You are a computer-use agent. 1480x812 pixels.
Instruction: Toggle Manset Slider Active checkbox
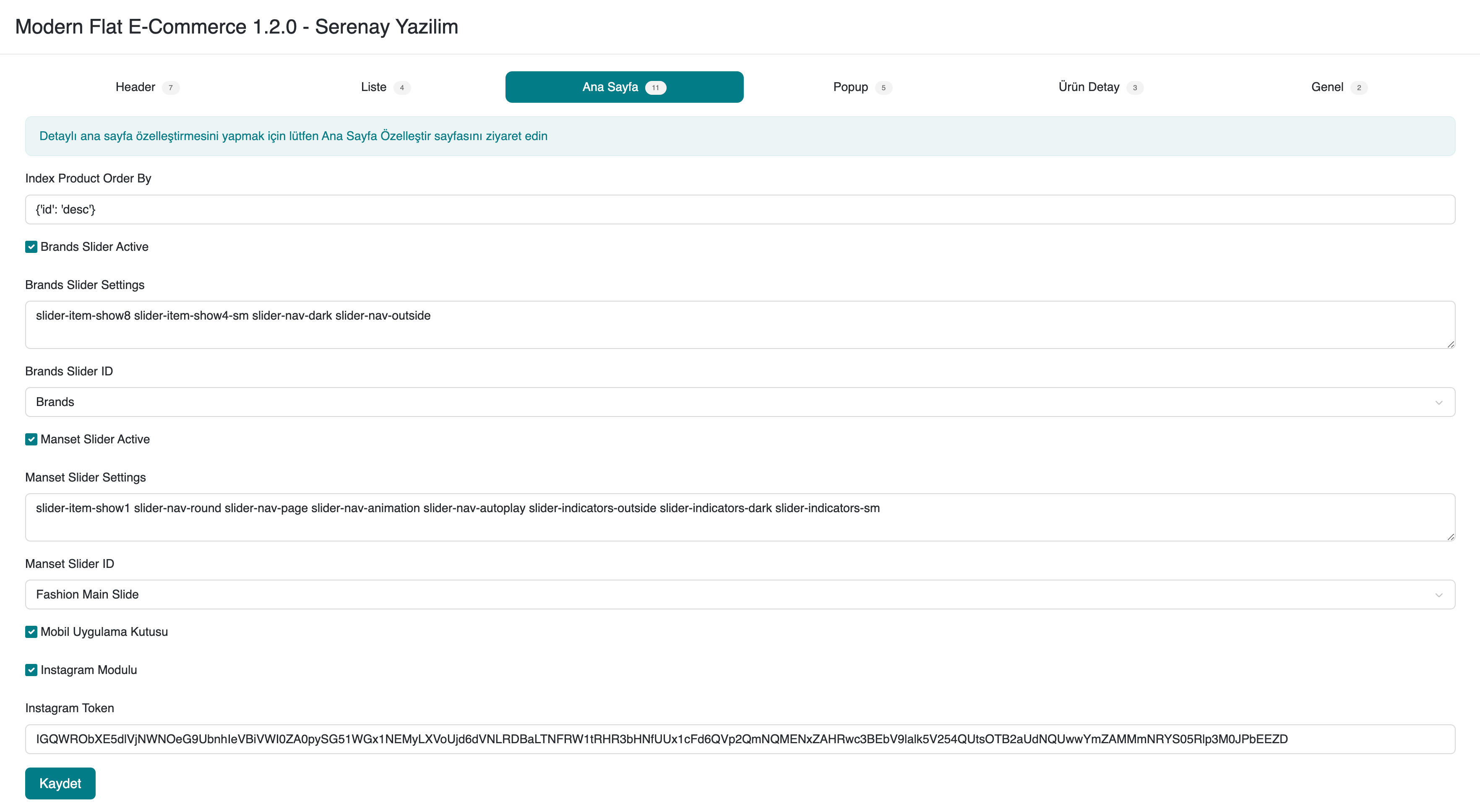tap(31, 439)
